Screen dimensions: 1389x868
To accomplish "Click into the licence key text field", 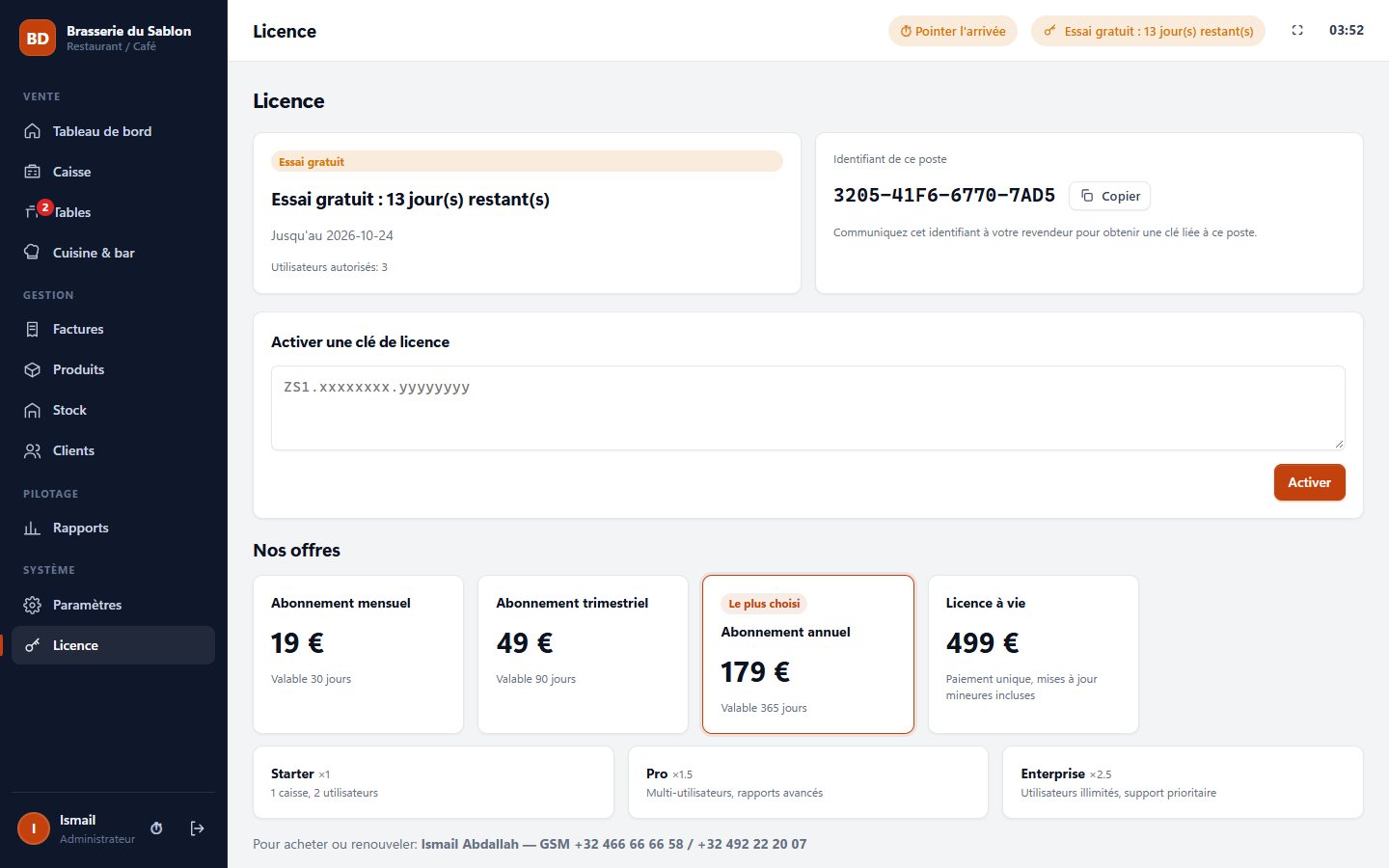I will (807, 408).
